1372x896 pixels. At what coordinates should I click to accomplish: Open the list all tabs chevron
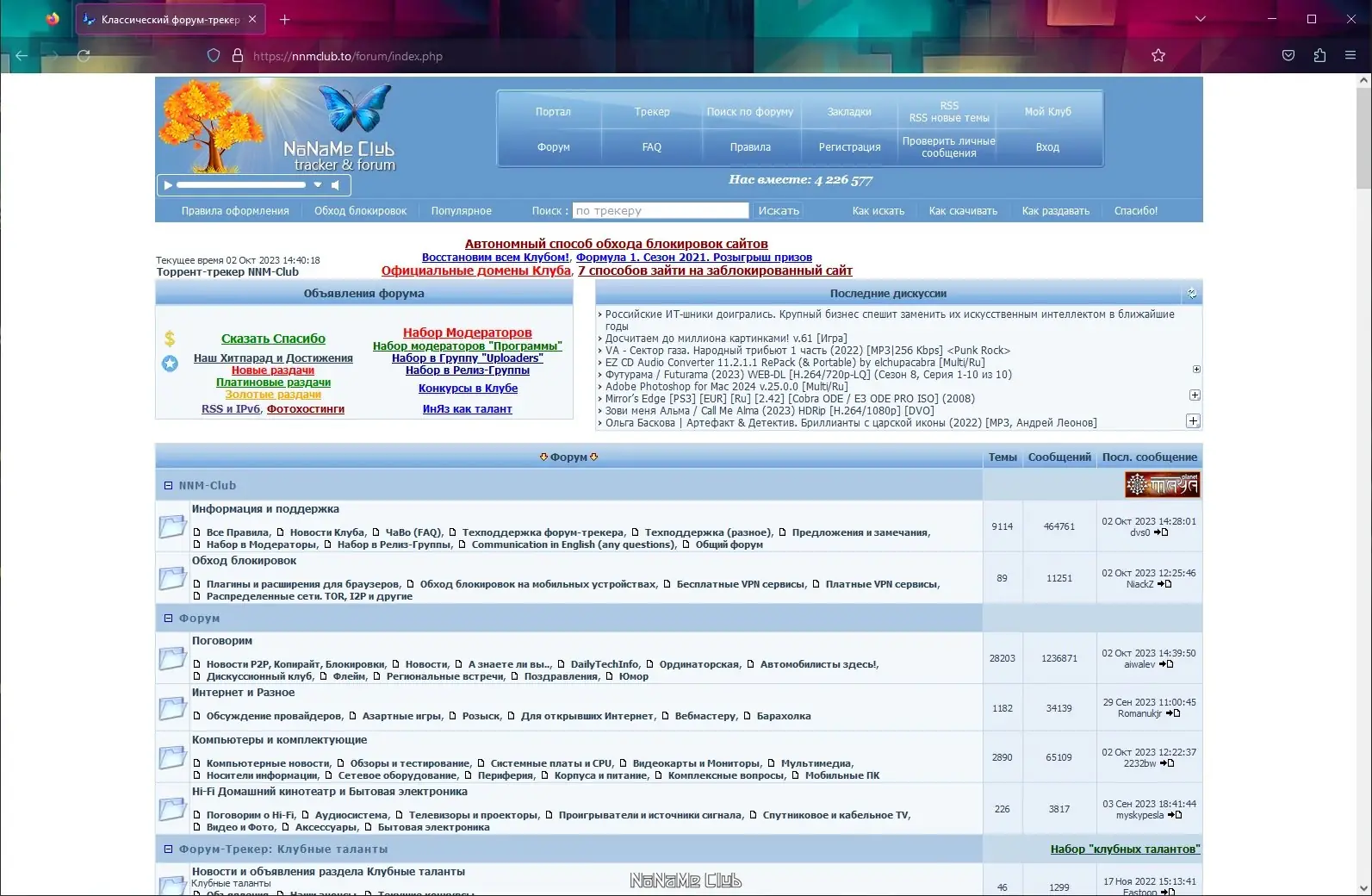coord(1201,19)
